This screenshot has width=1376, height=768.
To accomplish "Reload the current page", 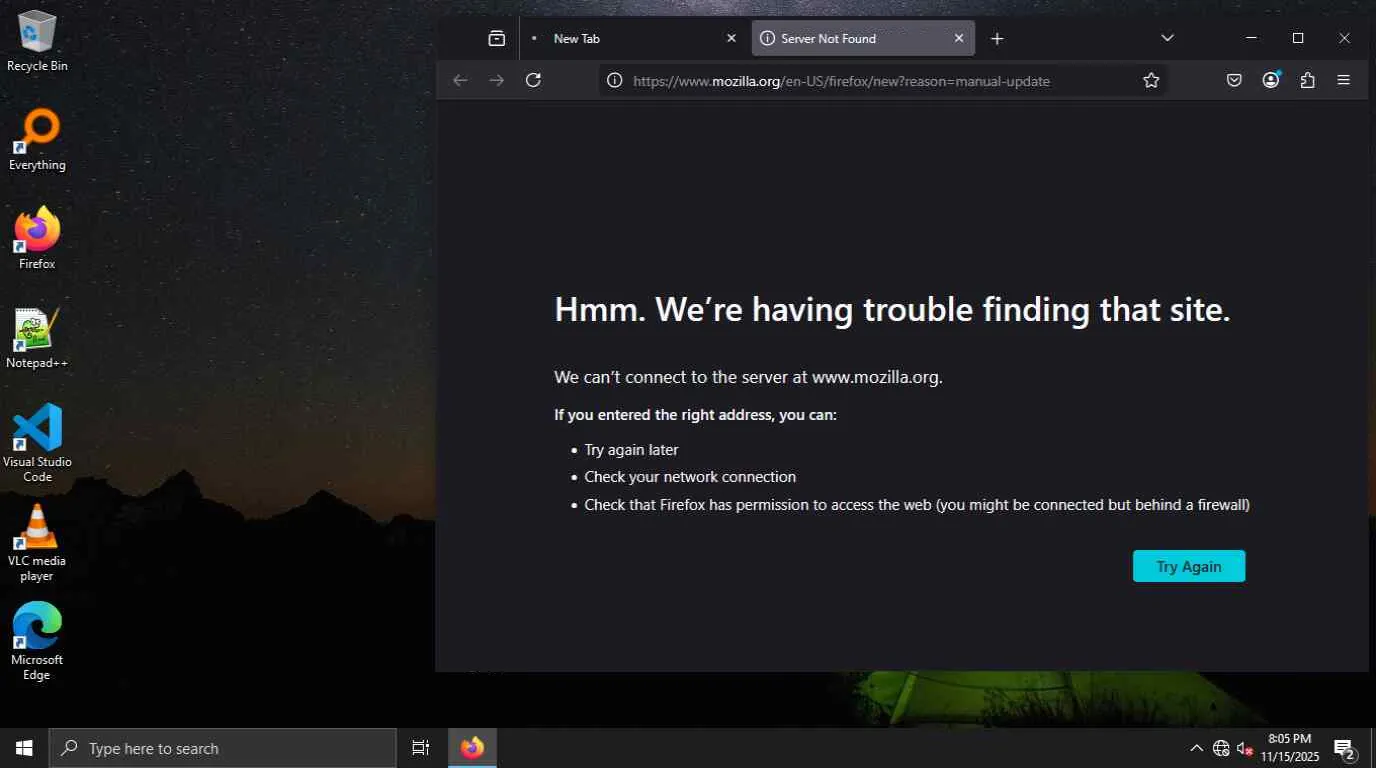I will coord(533,80).
